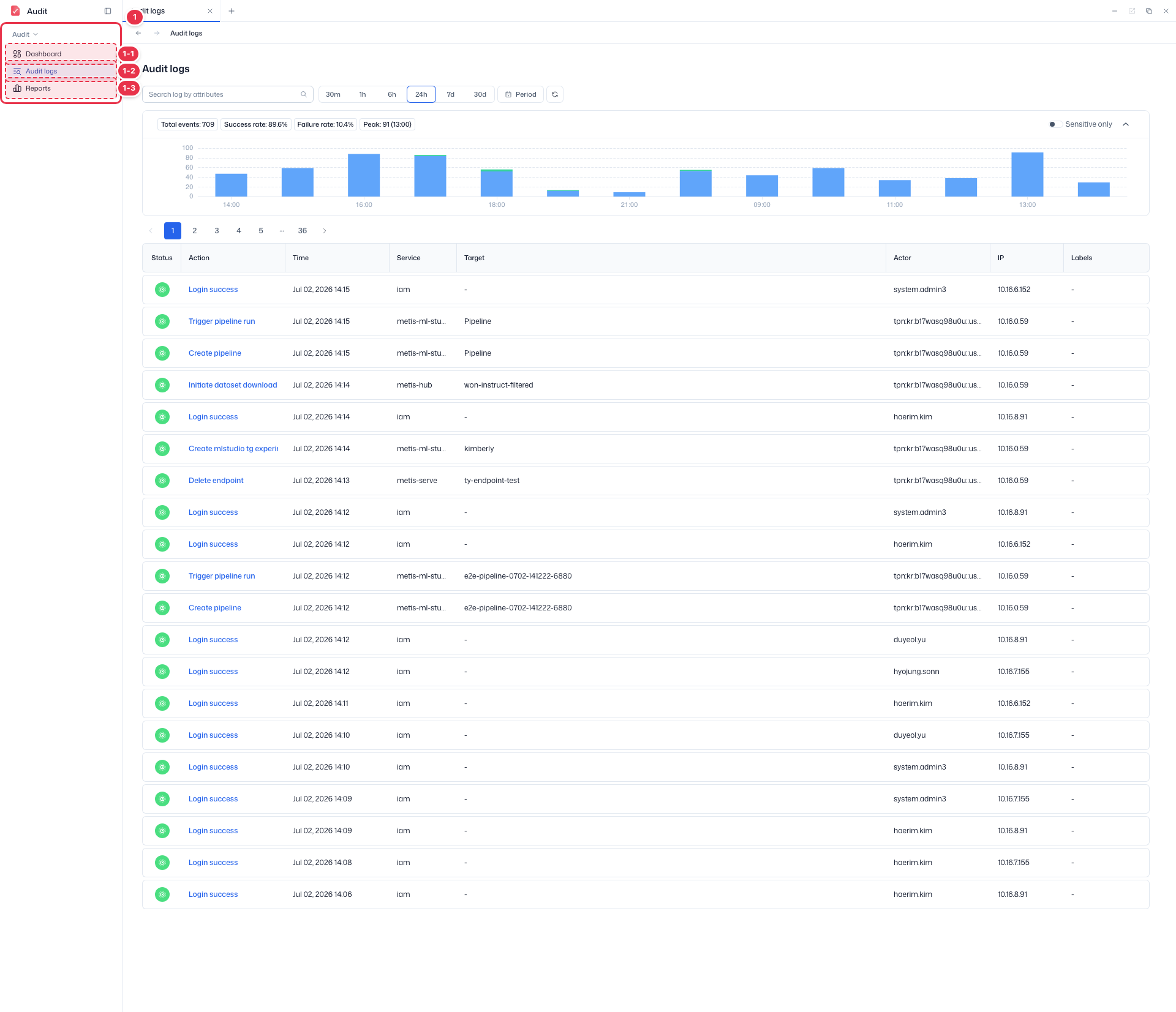Collapse the sidebar panel icon
Viewport: 1176px width, 1012px height.
pos(108,11)
